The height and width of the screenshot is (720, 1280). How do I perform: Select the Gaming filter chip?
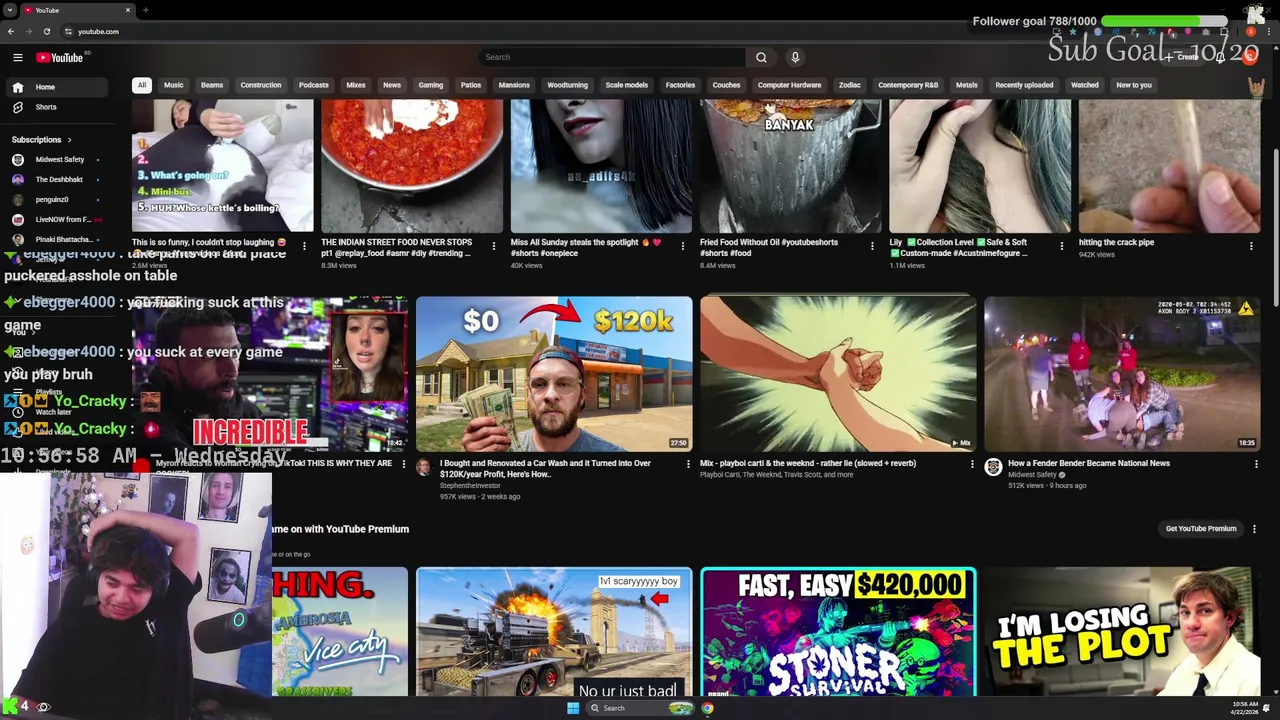[431, 85]
